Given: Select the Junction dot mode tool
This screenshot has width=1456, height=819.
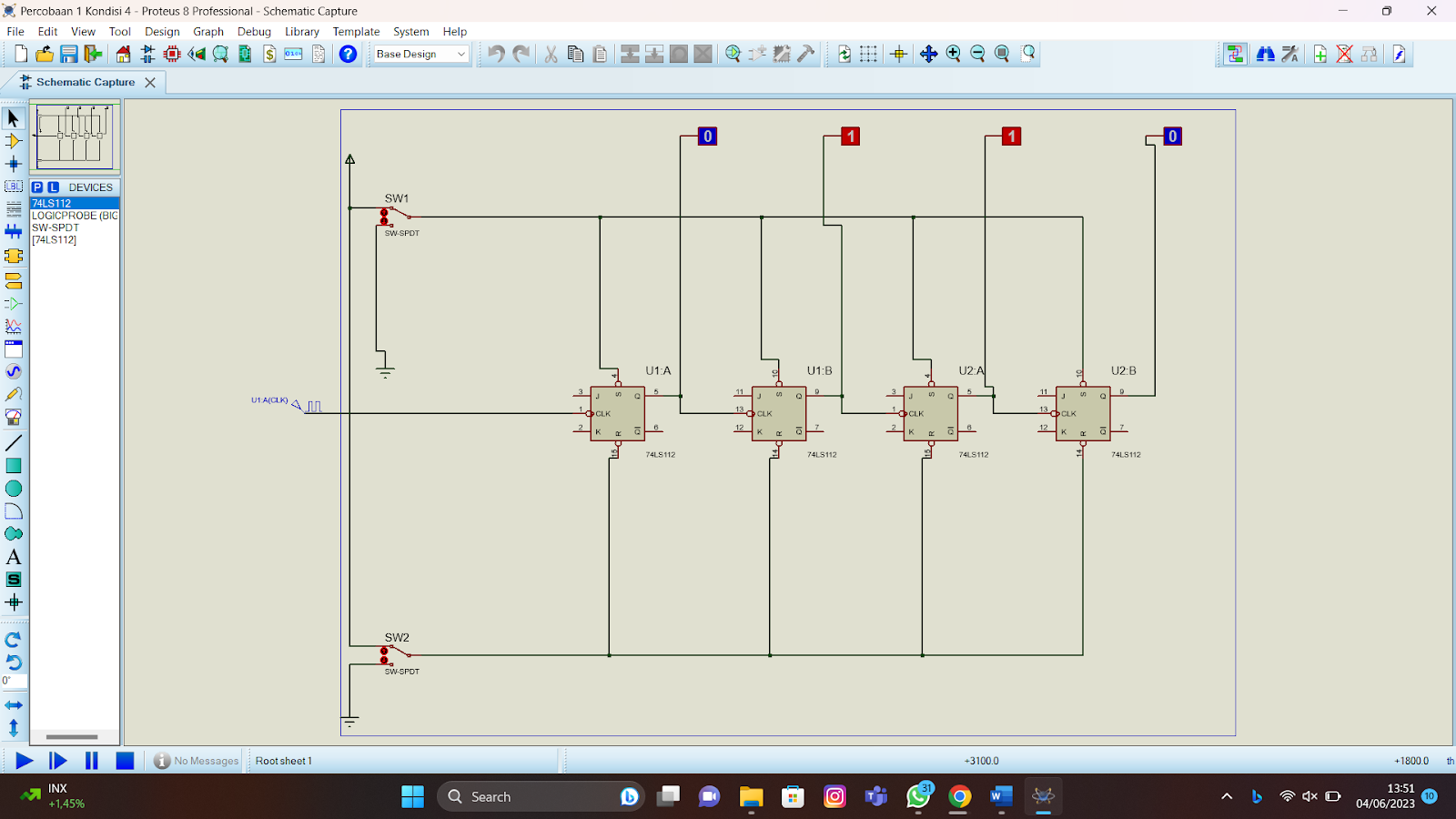Looking at the screenshot, I should tap(13, 165).
